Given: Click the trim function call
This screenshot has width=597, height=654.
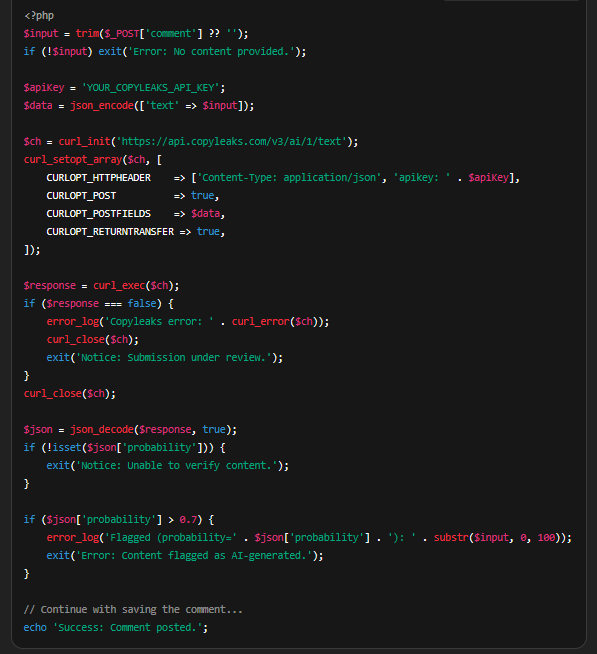Looking at the screenshot, I should tap(87, 33).
